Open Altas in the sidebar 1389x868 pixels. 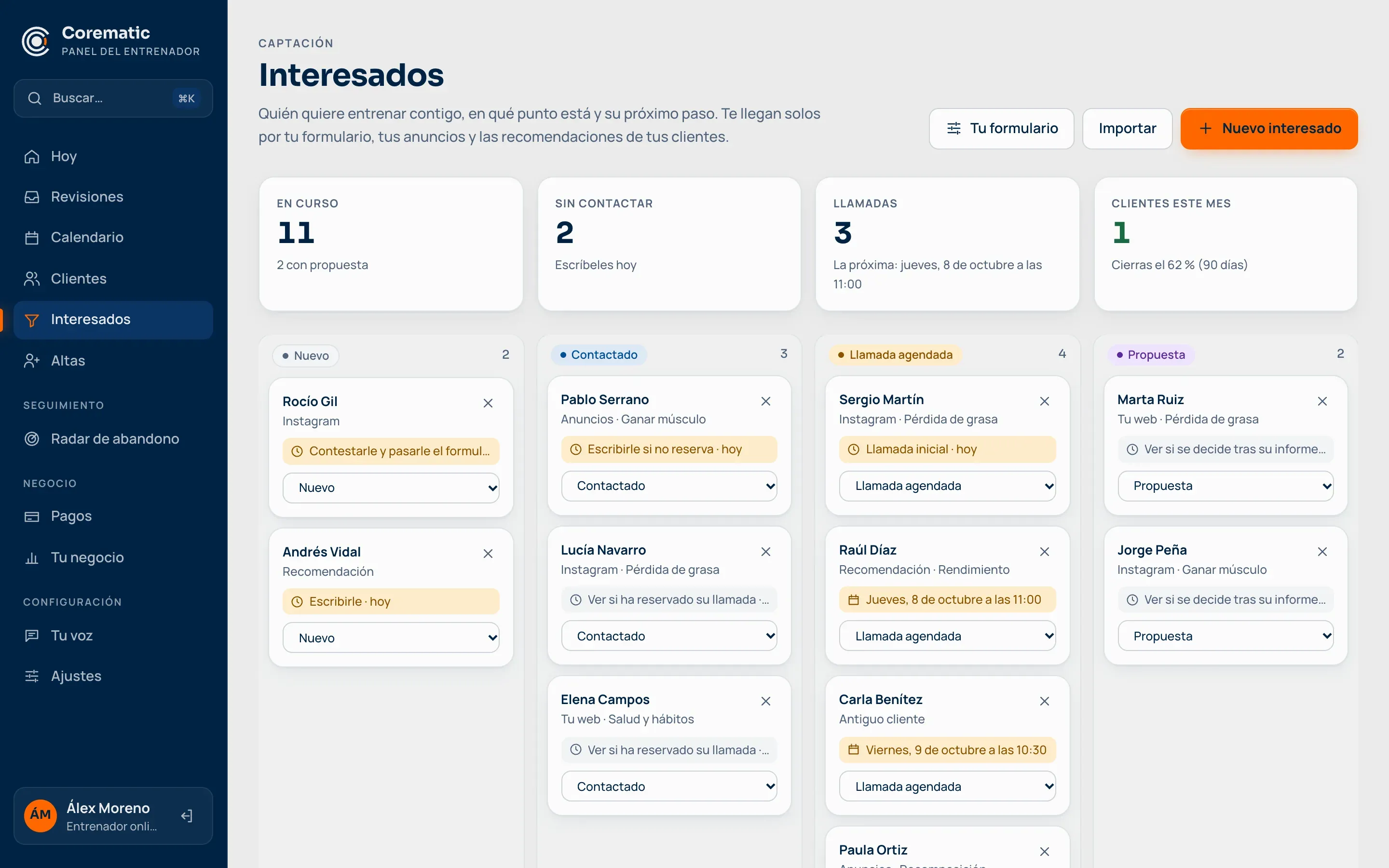113,361
